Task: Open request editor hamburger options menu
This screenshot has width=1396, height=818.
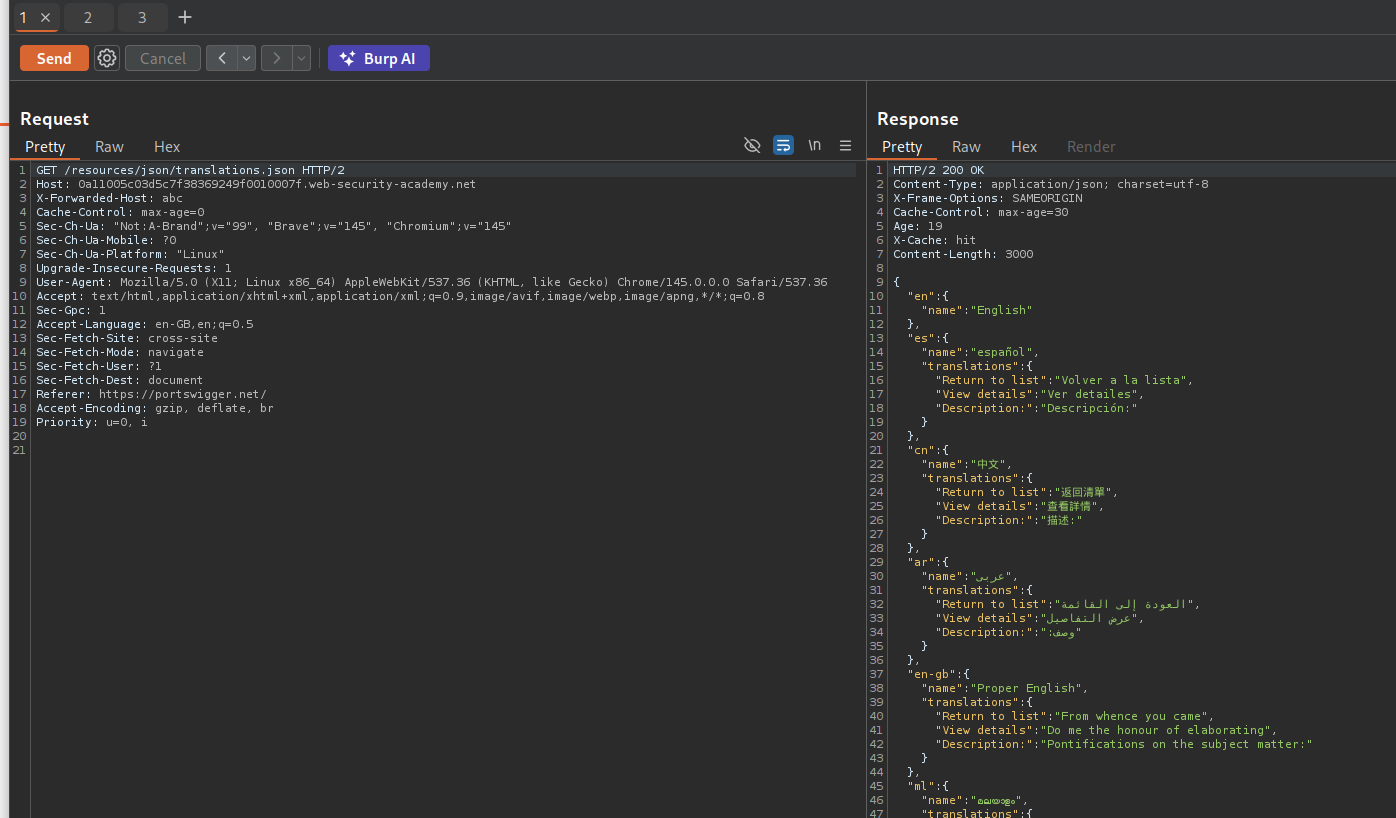Action: (845, 146)
